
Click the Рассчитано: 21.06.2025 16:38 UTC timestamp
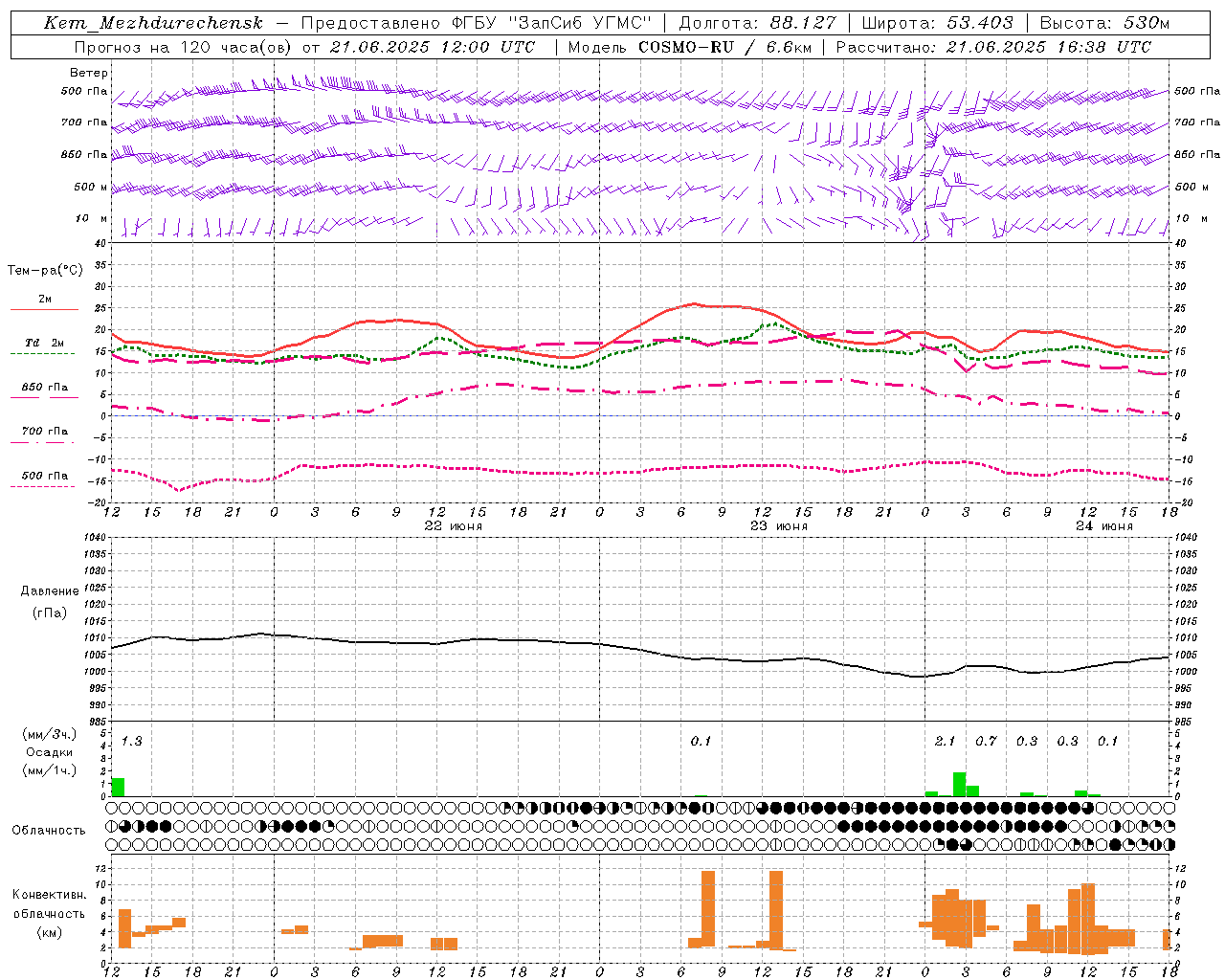[993, 47]
